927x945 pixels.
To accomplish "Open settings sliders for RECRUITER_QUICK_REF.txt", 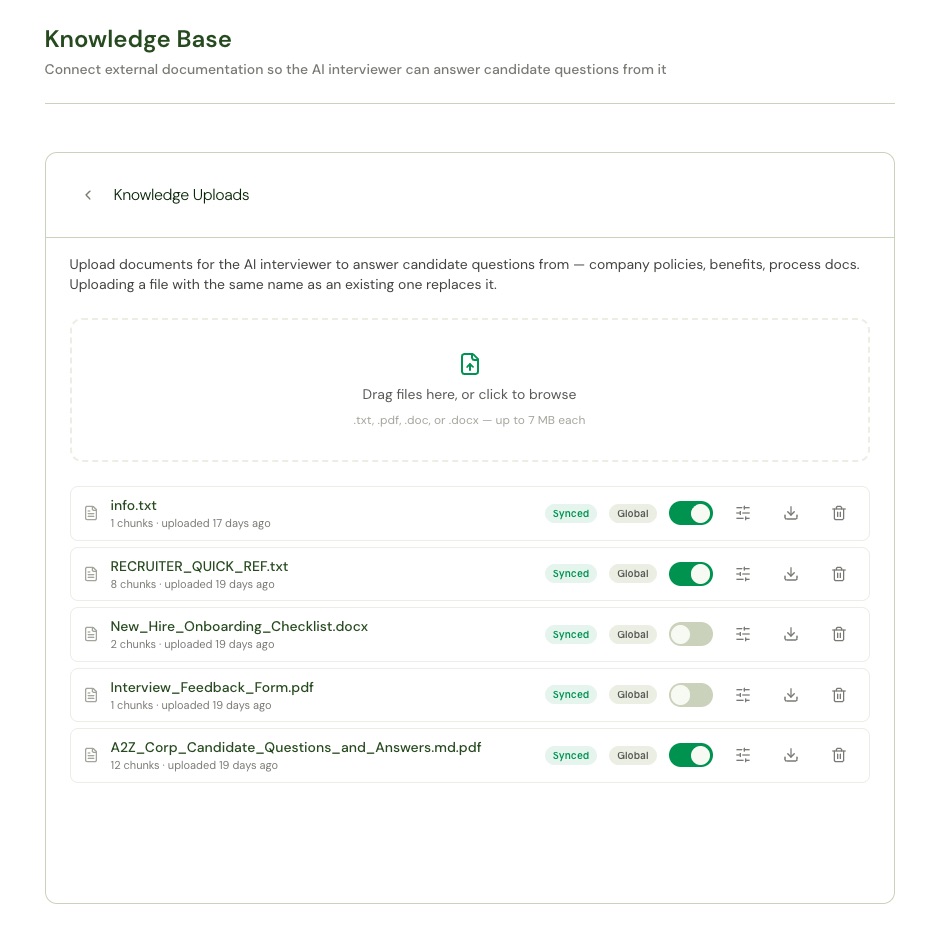I will click(x=743, y=574).
